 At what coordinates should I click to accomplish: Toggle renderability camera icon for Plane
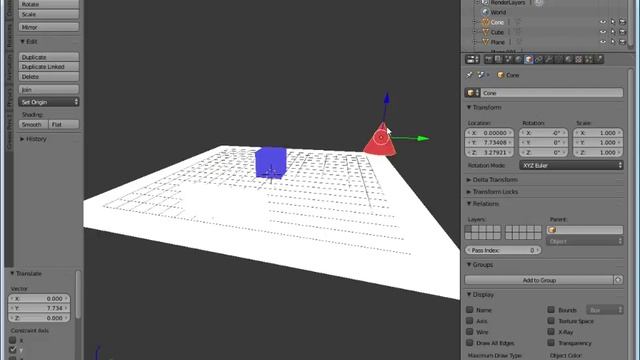pyautogui.click(x=622, y=42)
